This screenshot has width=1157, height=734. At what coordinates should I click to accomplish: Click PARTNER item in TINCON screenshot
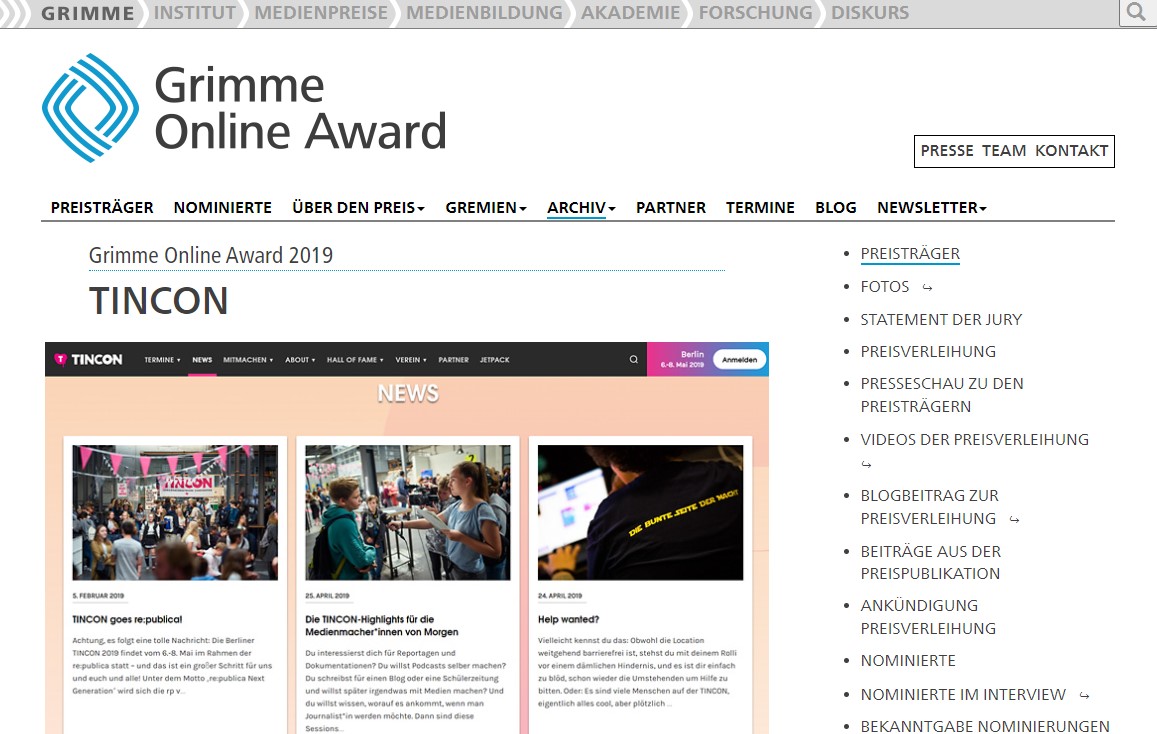453,360
